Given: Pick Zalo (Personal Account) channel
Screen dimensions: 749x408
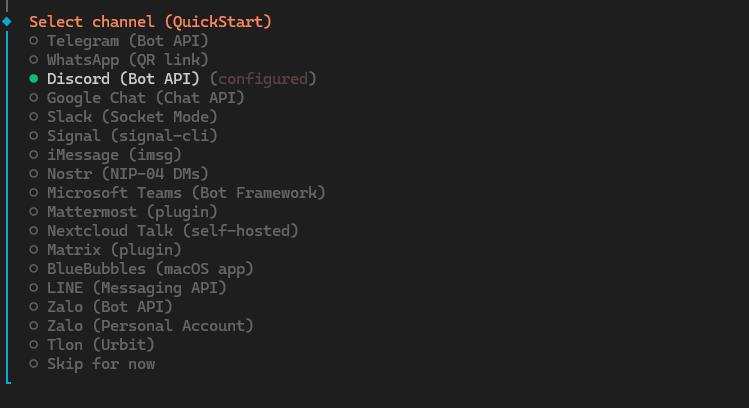Looking at the screenshot, I should click(150, 326).
